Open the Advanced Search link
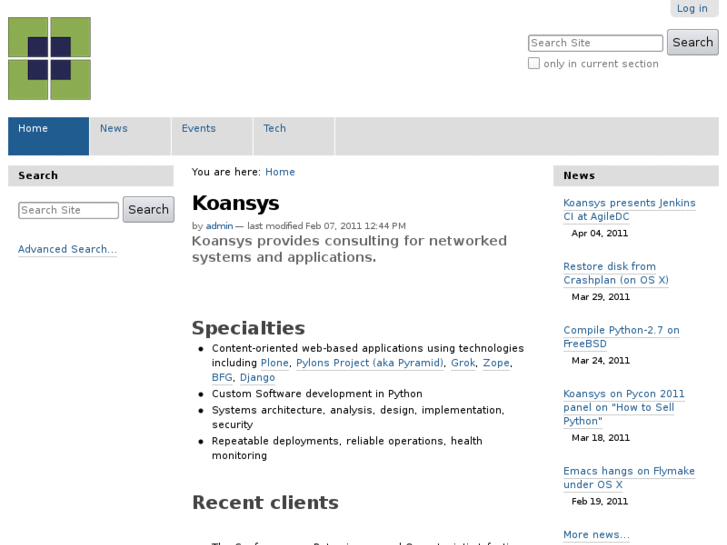This screenshot has height=545, width=727. 67,249
